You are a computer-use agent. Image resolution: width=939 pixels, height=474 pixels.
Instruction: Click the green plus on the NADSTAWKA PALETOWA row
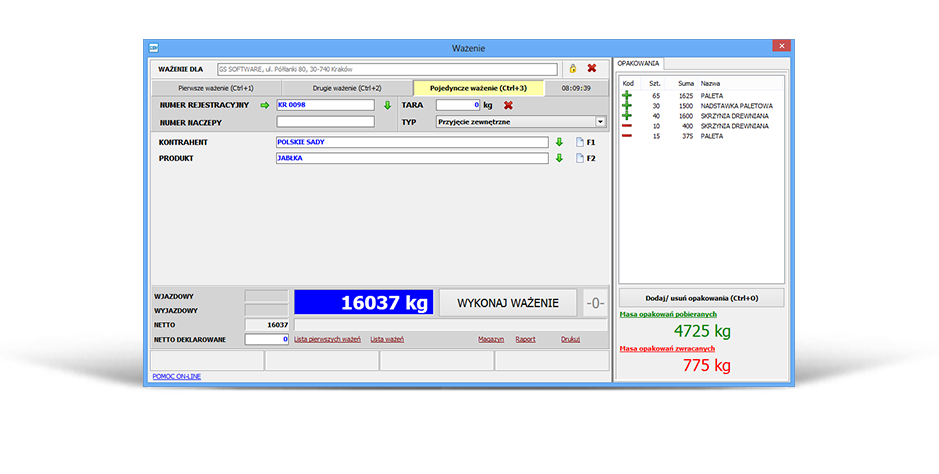click(627, 105)
